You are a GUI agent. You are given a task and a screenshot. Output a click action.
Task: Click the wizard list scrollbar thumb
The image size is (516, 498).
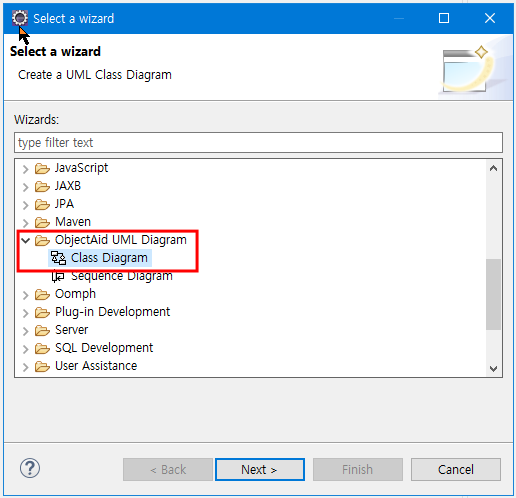point(493,294)
